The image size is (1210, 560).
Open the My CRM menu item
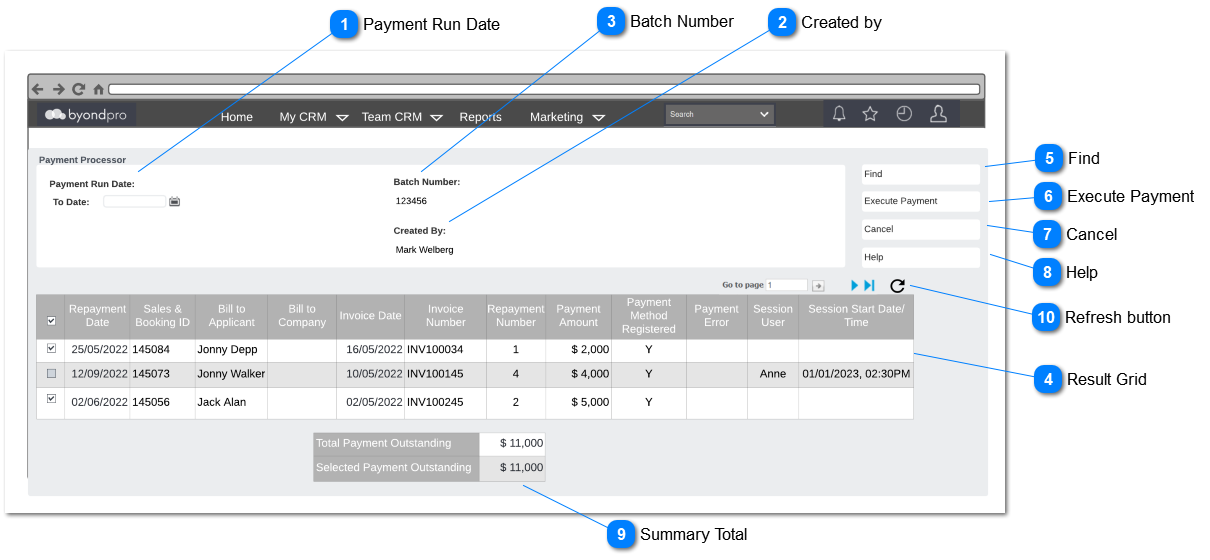coord(303,117)
